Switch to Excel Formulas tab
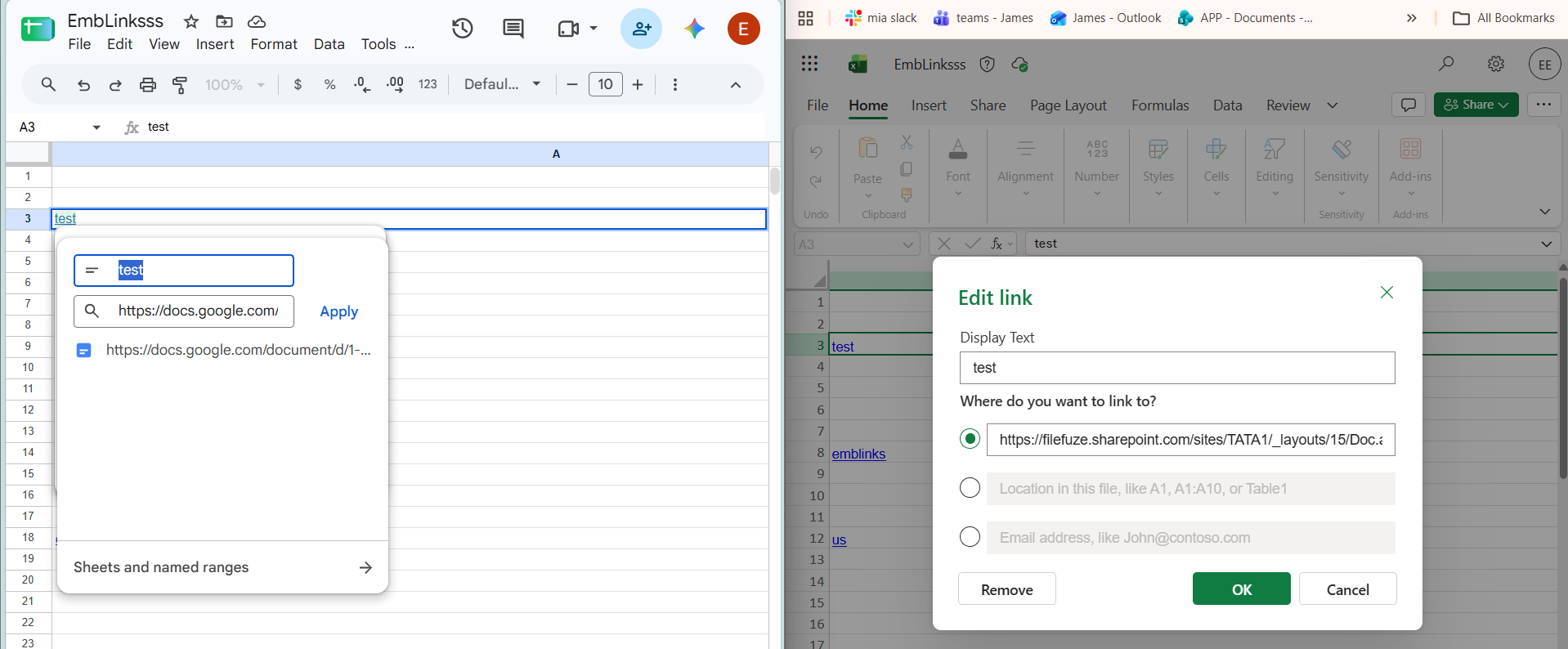 pyautogui.click(x=1160, y=105)
